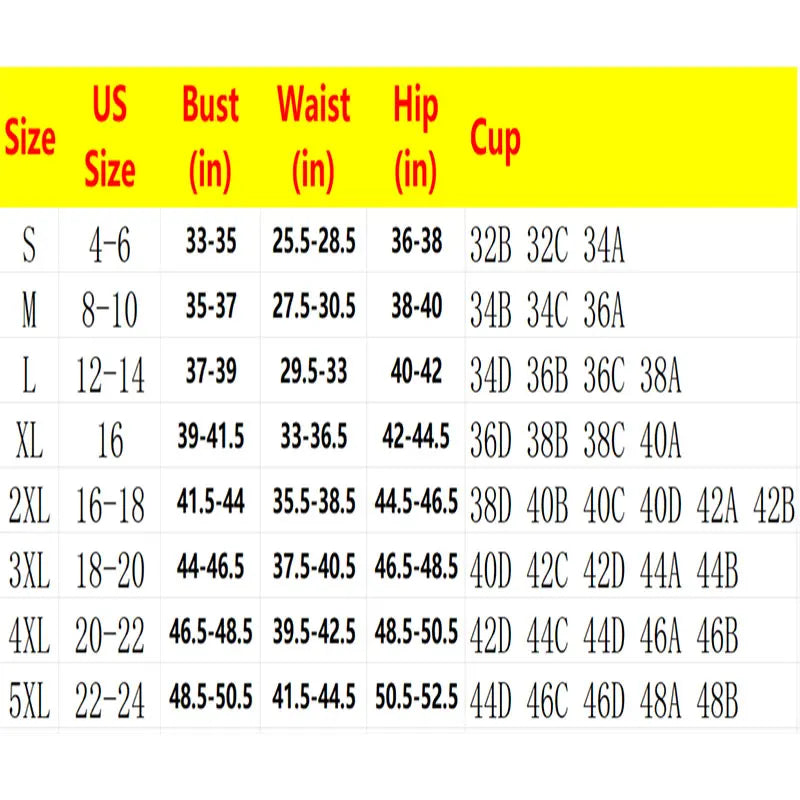Screen dimensions: 800x800
Task: Click the 'Size' column header
Action: (30, 138)
